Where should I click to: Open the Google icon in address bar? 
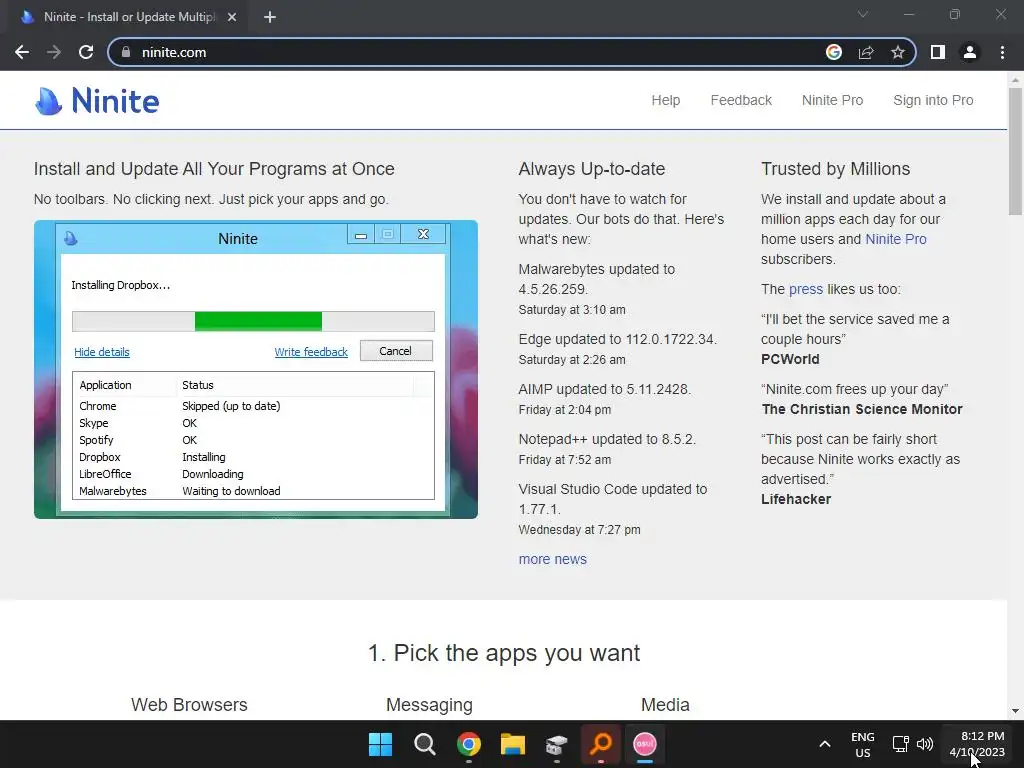point(834,52)
